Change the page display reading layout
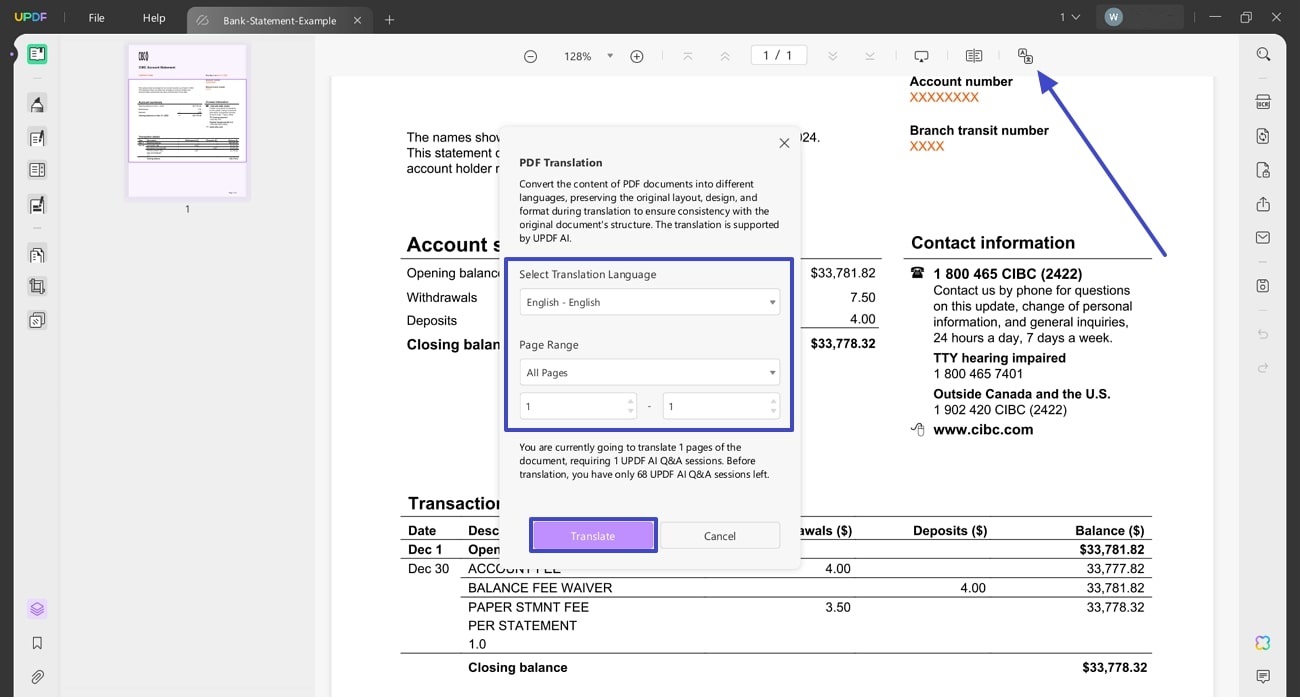The image size is (1300, 697). [973, 56]
